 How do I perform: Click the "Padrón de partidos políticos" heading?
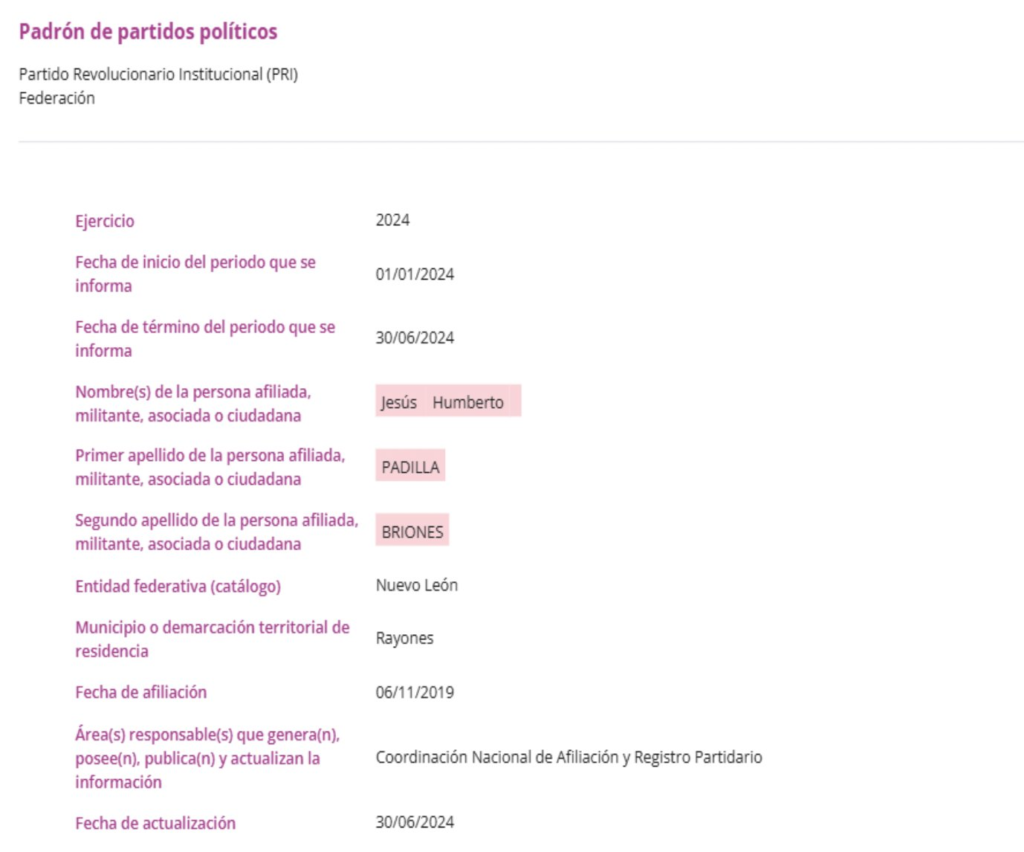click(148, 32)
